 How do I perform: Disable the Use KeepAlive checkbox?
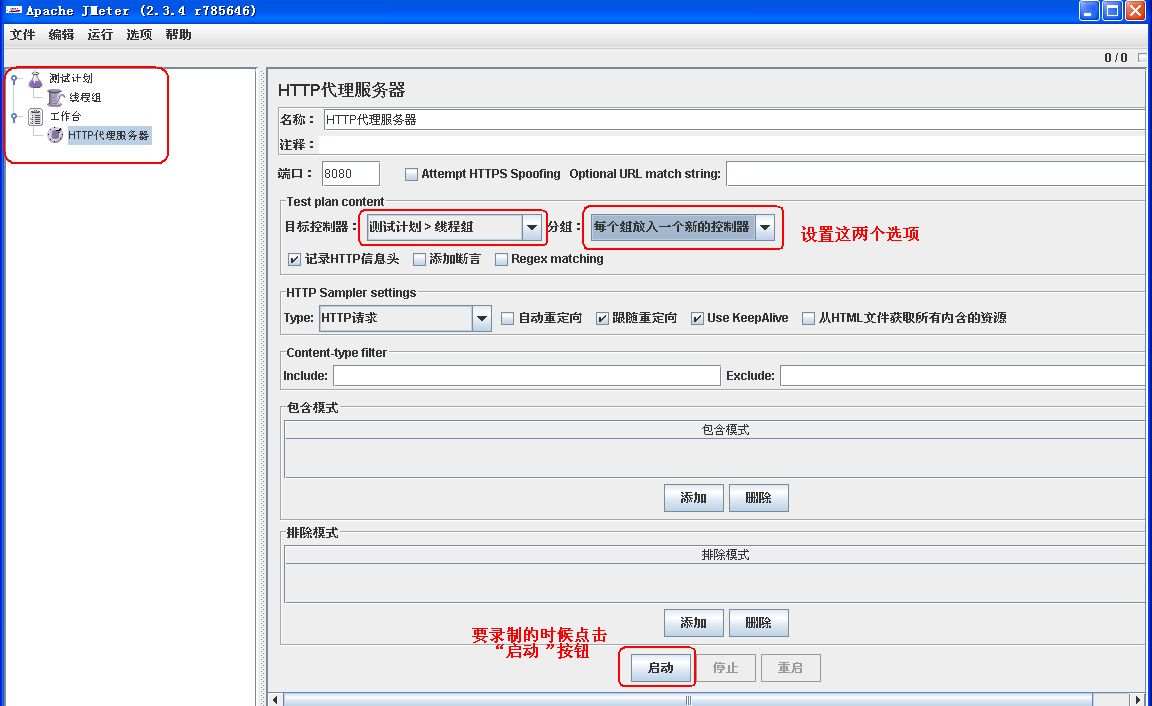point(697,318)
